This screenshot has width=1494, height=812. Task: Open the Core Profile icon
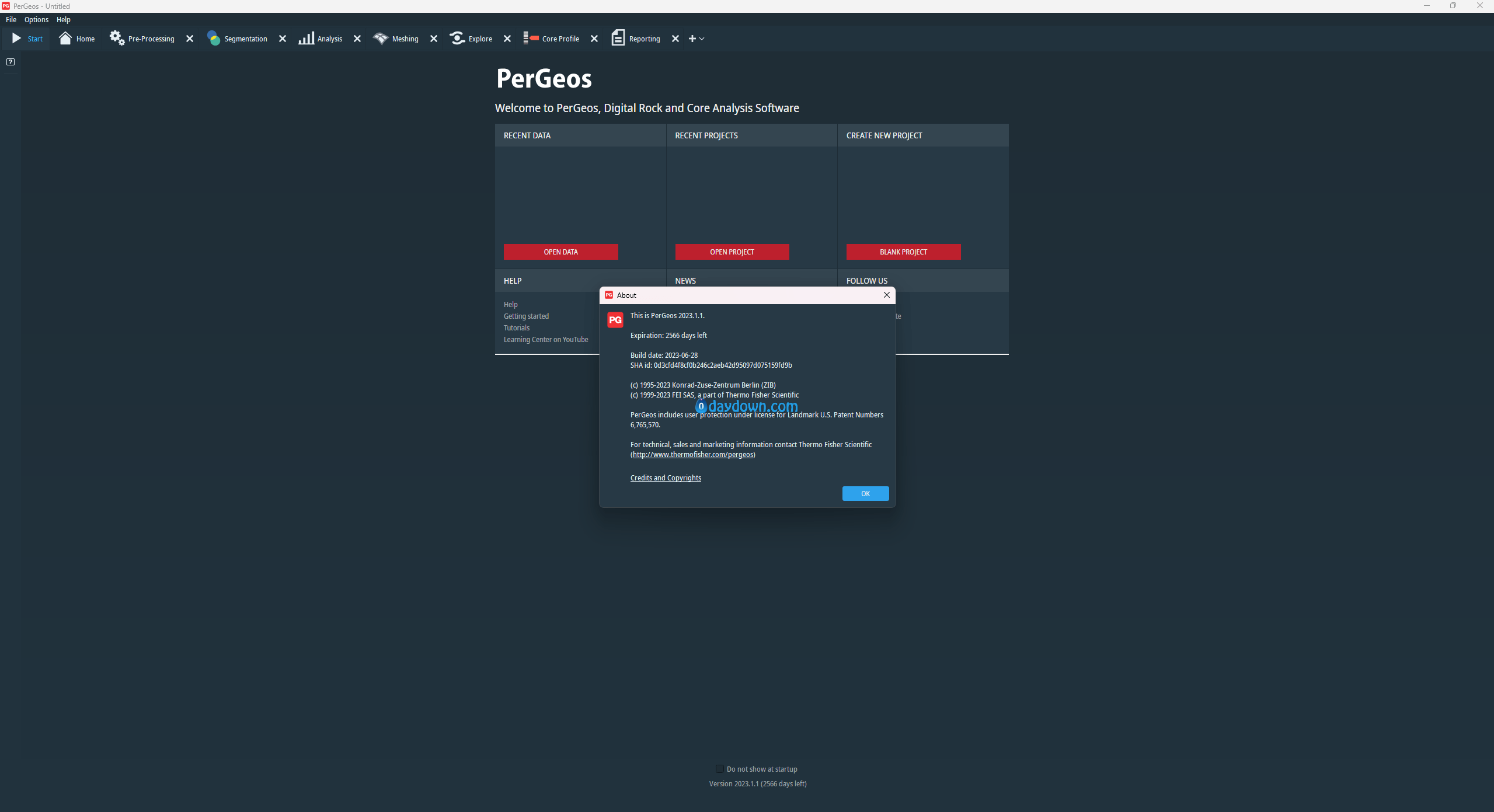(x=531, y=39)
